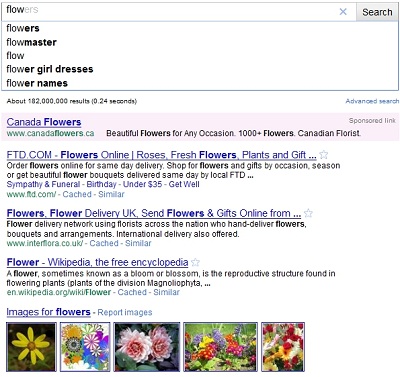Open the Get Well sitelink

184,184
